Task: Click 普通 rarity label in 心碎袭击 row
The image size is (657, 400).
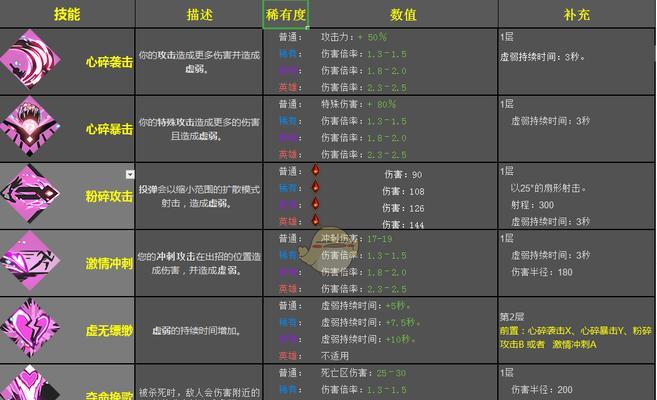Action: (290, 37)
